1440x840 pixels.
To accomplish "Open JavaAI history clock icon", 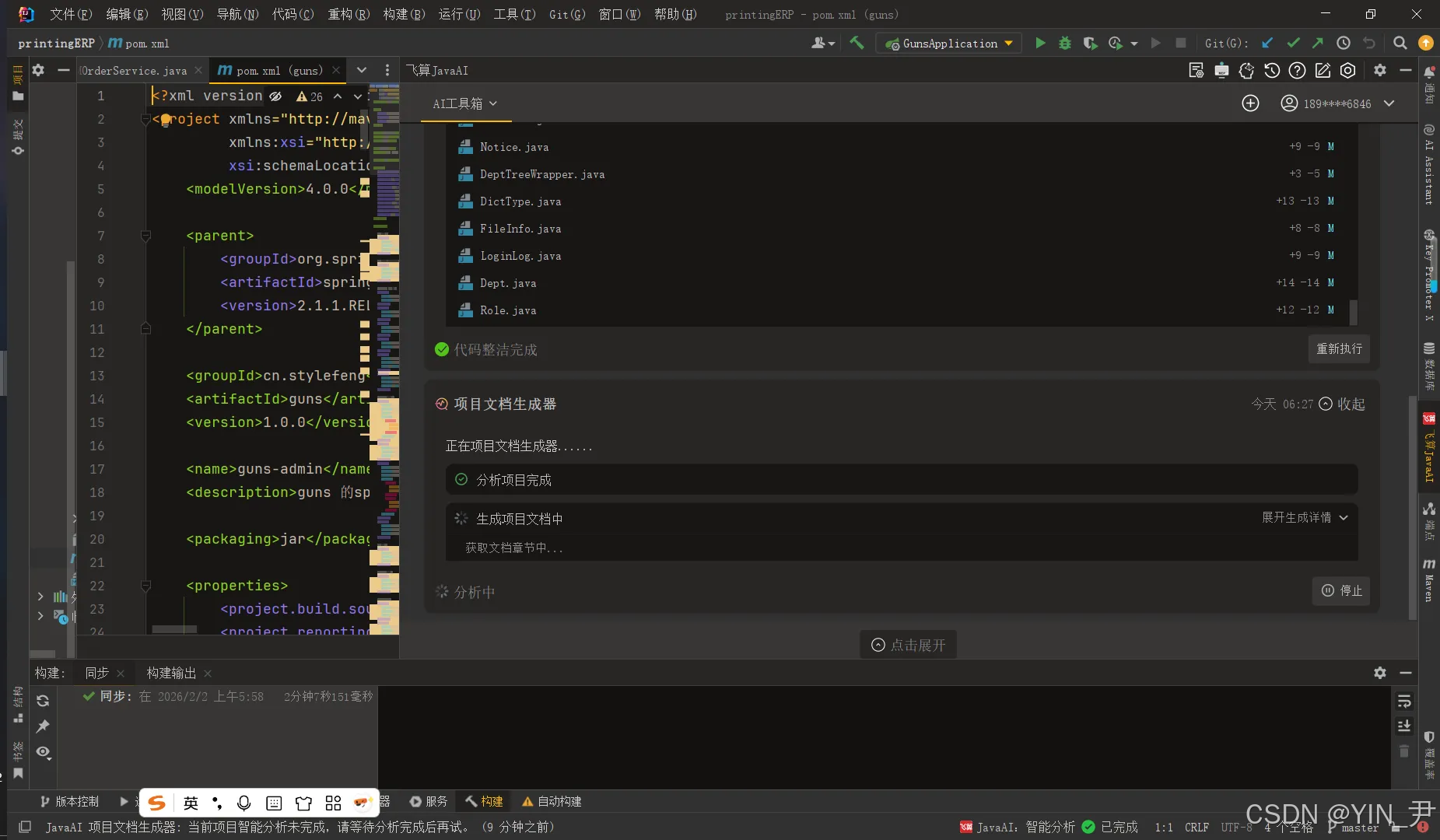I will click(1272, 71).
